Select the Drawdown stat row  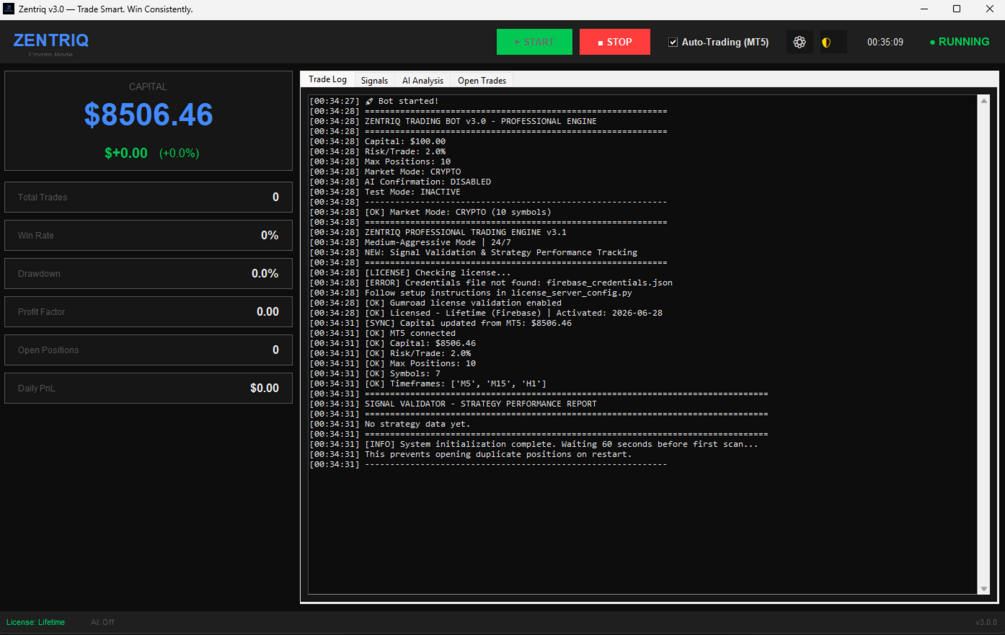pos(148,274)
